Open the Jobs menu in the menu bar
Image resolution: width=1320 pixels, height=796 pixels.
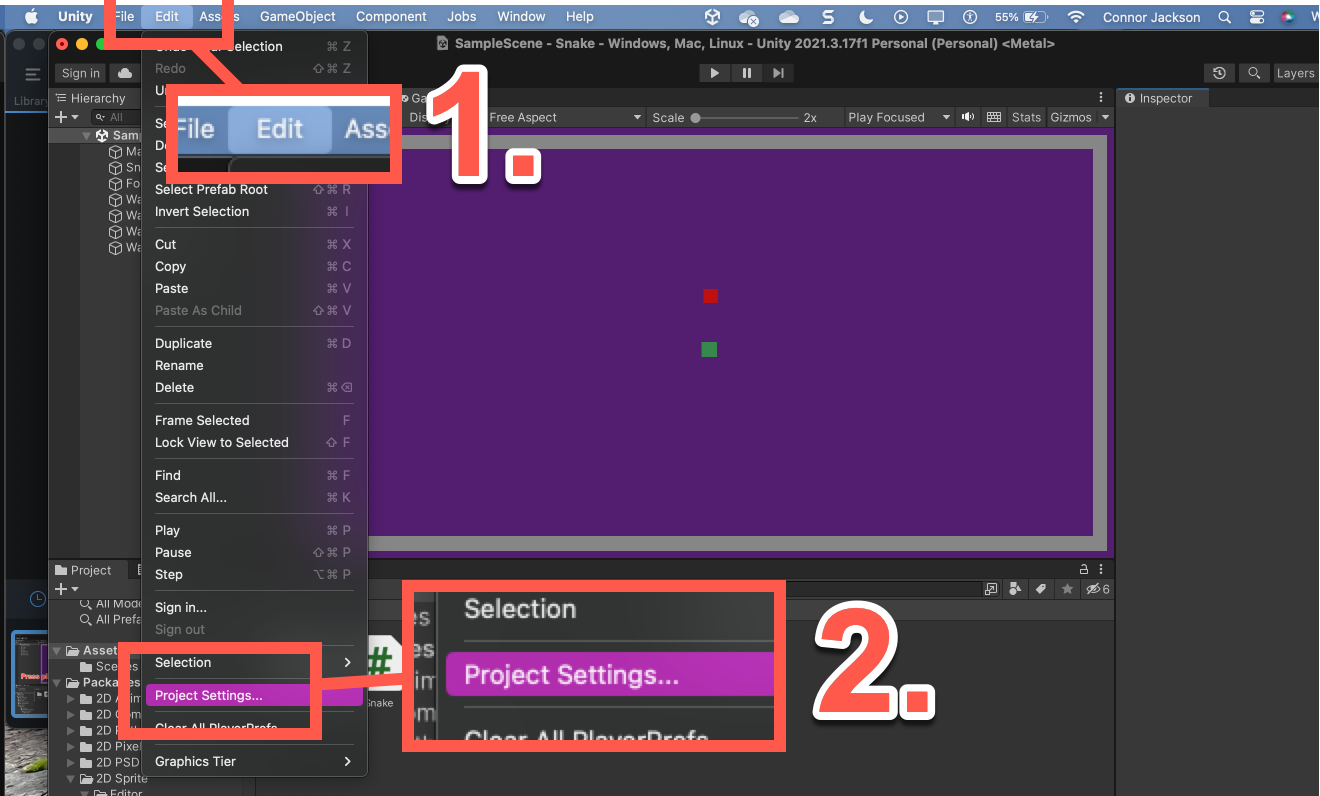tap(462, 16)
